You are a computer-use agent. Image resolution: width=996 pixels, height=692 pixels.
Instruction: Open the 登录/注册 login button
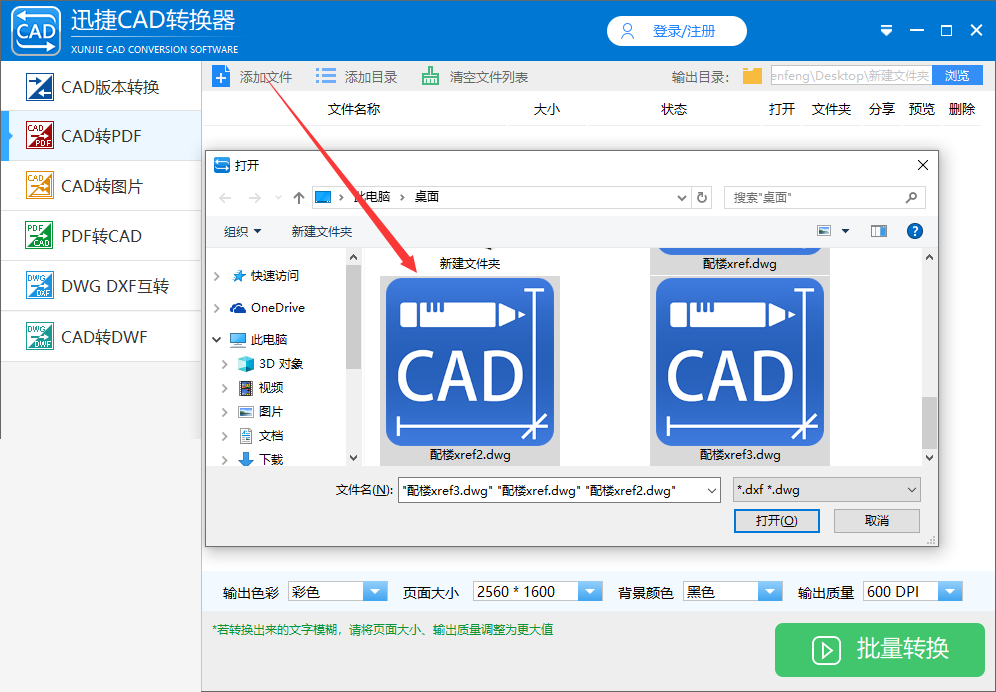[676, 31]
